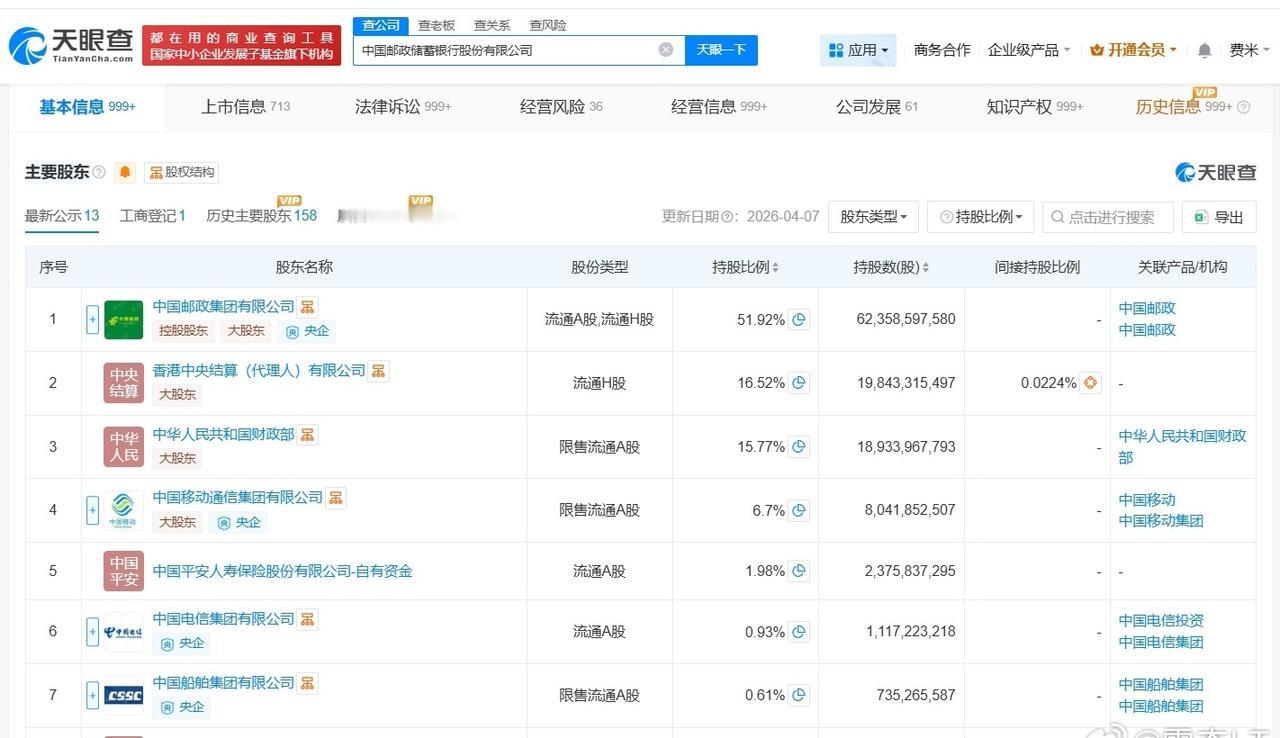Select 查风险 search mode tab
Viewport: 1280px width, 738px height.
[547, 25]
